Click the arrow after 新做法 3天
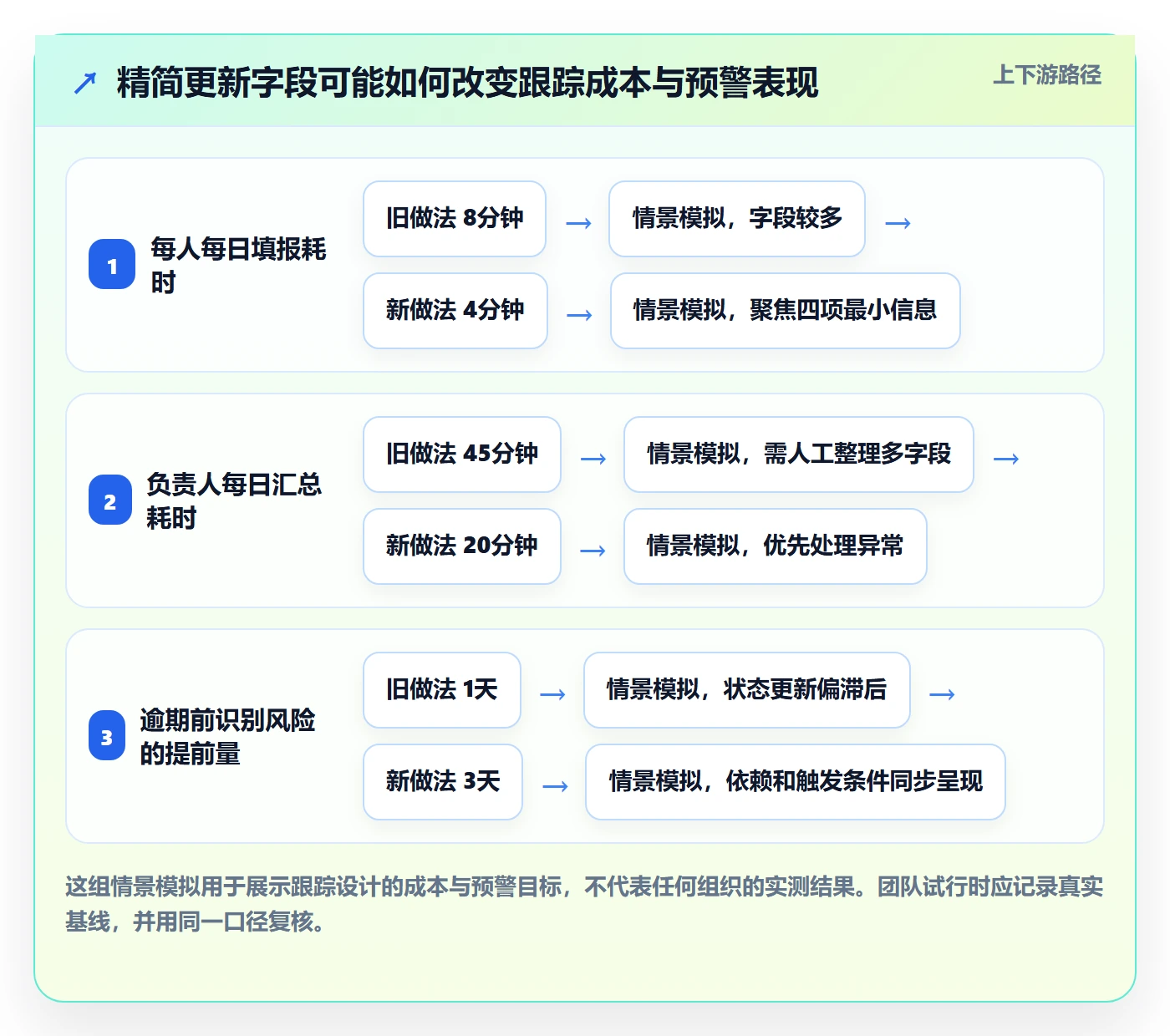1170x1036 pixels. tap(555, 786)
